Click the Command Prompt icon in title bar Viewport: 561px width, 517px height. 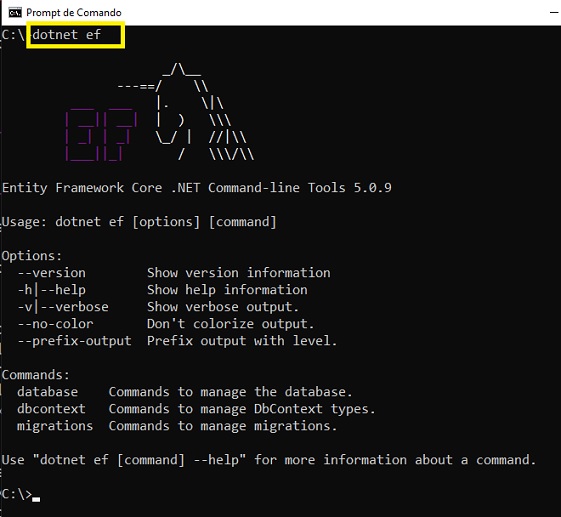pos(15,13)
